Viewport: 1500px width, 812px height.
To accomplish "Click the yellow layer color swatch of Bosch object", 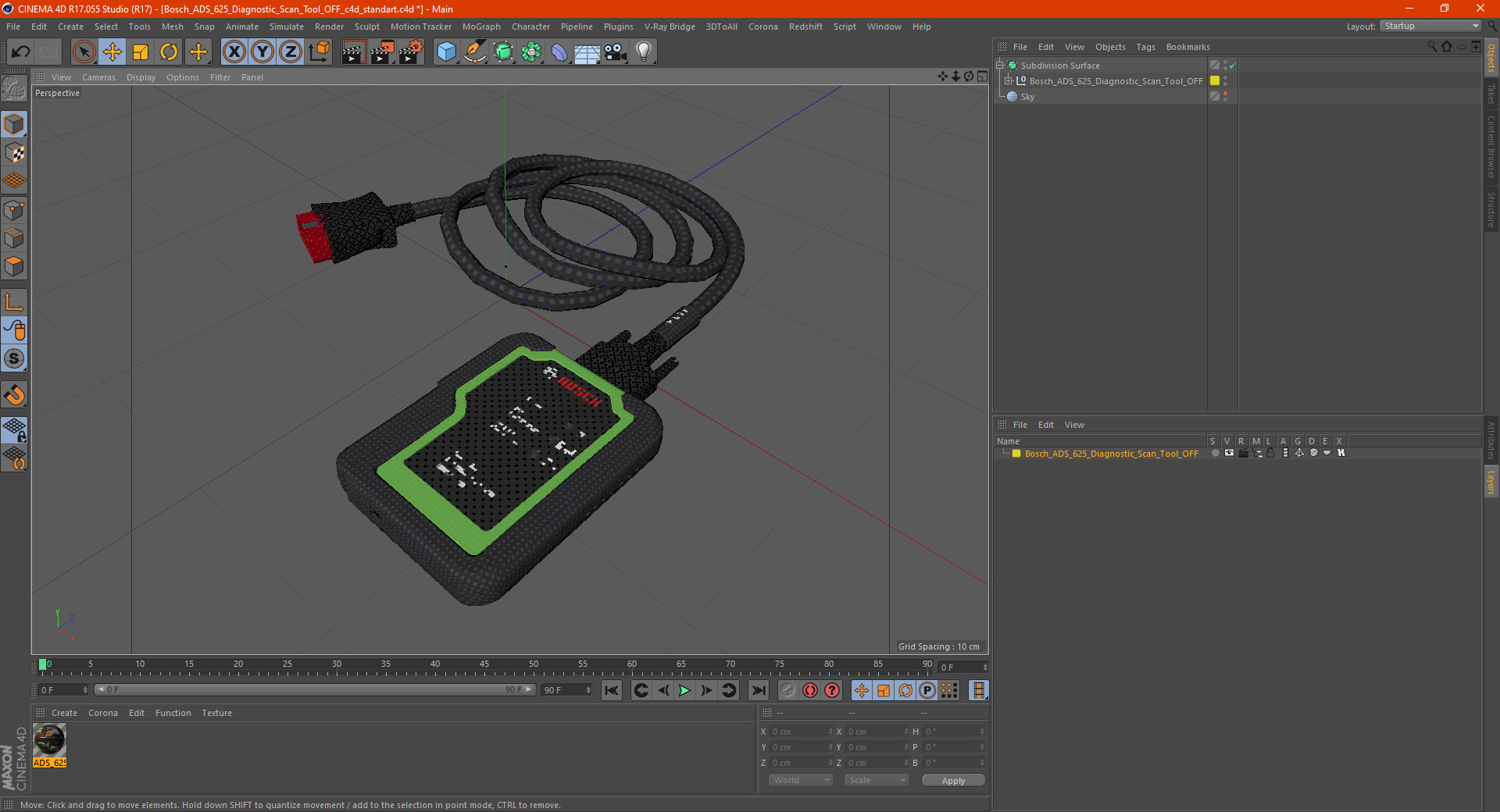I will pyautogui.click(x=1215, y=80).
